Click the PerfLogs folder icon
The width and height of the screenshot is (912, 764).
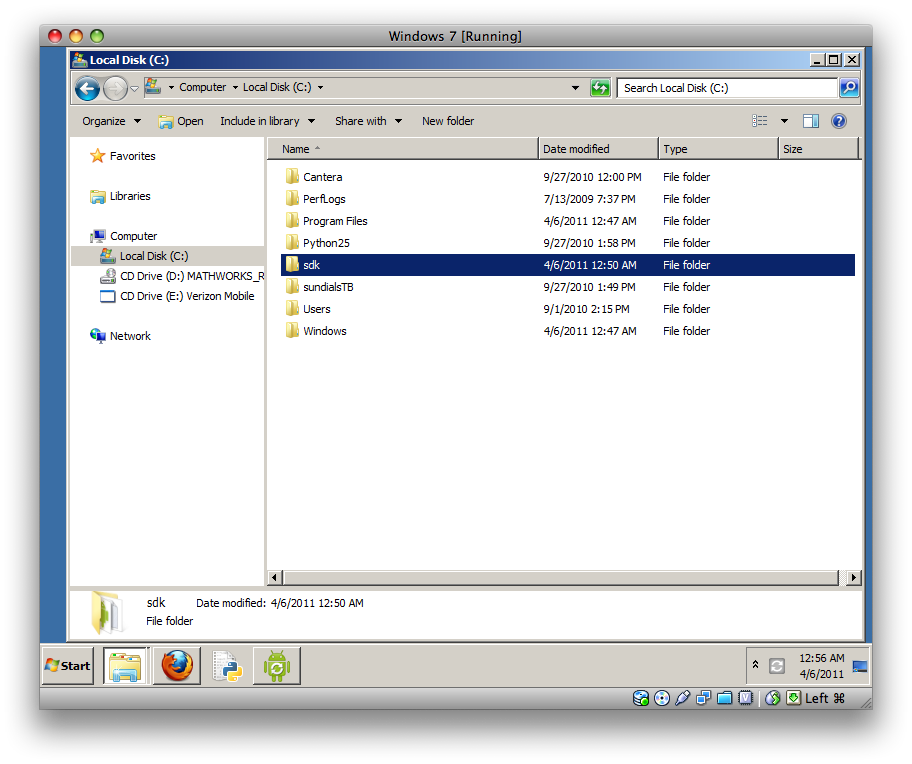coord(293,198)
